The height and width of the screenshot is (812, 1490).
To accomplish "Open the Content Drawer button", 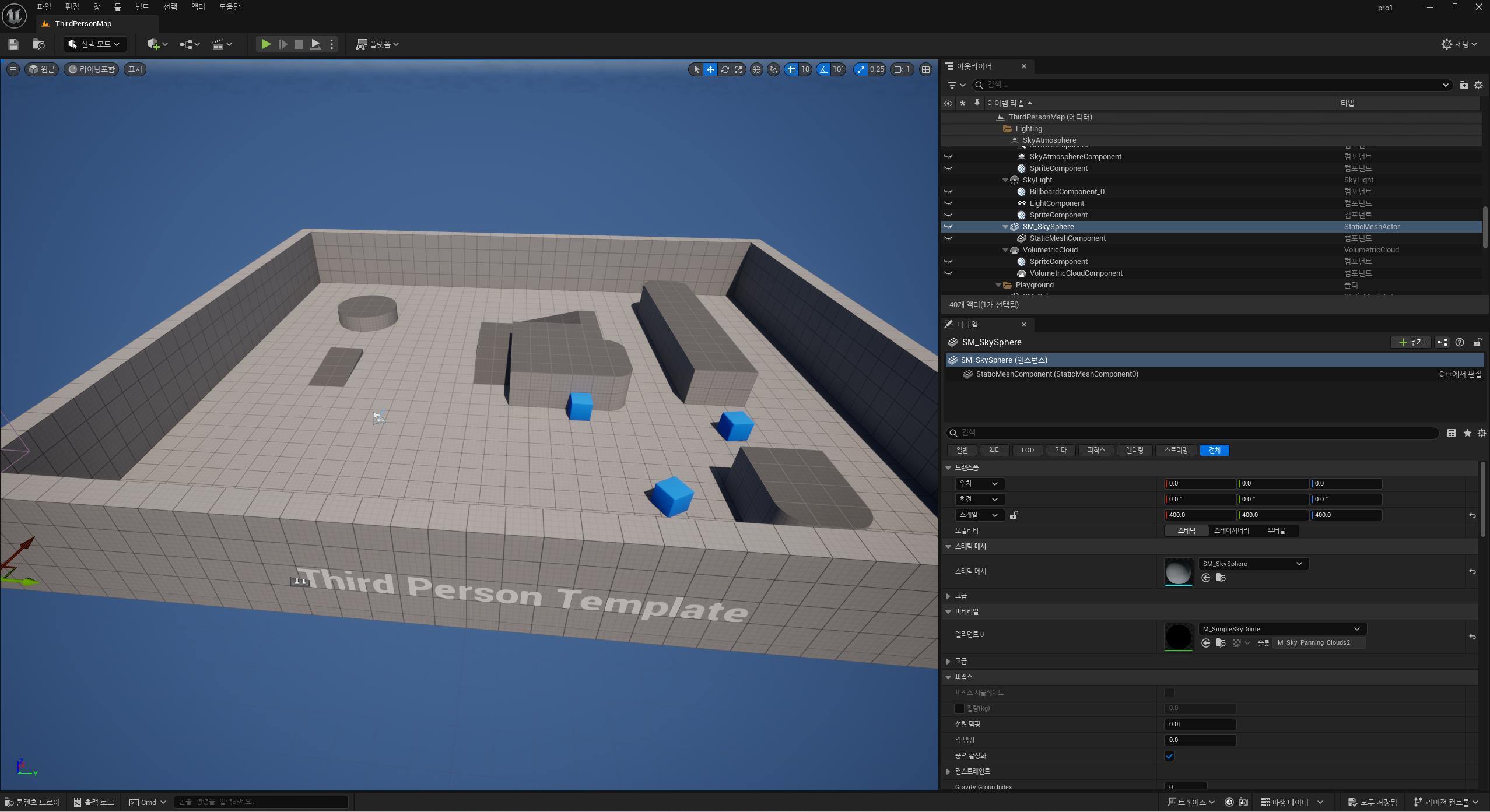I will tap(33, 802).
